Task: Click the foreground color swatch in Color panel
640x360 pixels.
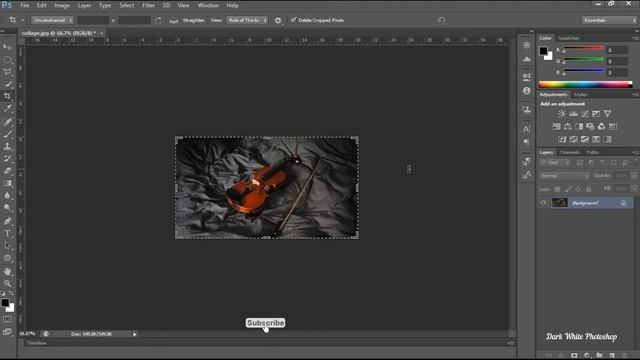Action: 543,51
